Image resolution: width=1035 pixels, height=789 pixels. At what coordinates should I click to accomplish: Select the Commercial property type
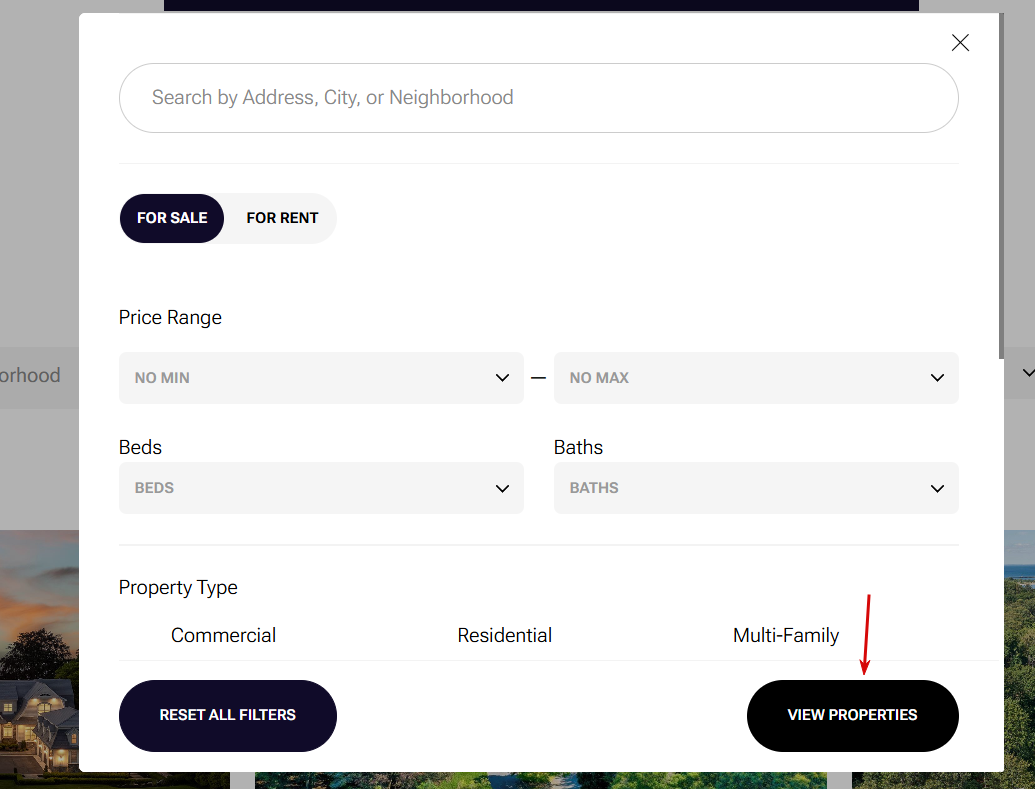[223, 635]
